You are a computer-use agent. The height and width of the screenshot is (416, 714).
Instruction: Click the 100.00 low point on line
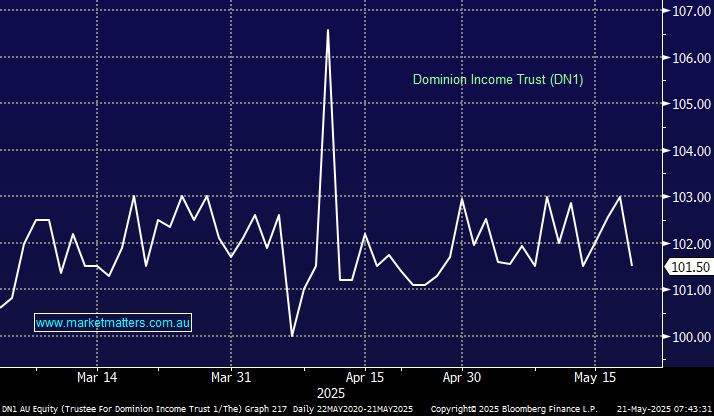tap(292, 336)
